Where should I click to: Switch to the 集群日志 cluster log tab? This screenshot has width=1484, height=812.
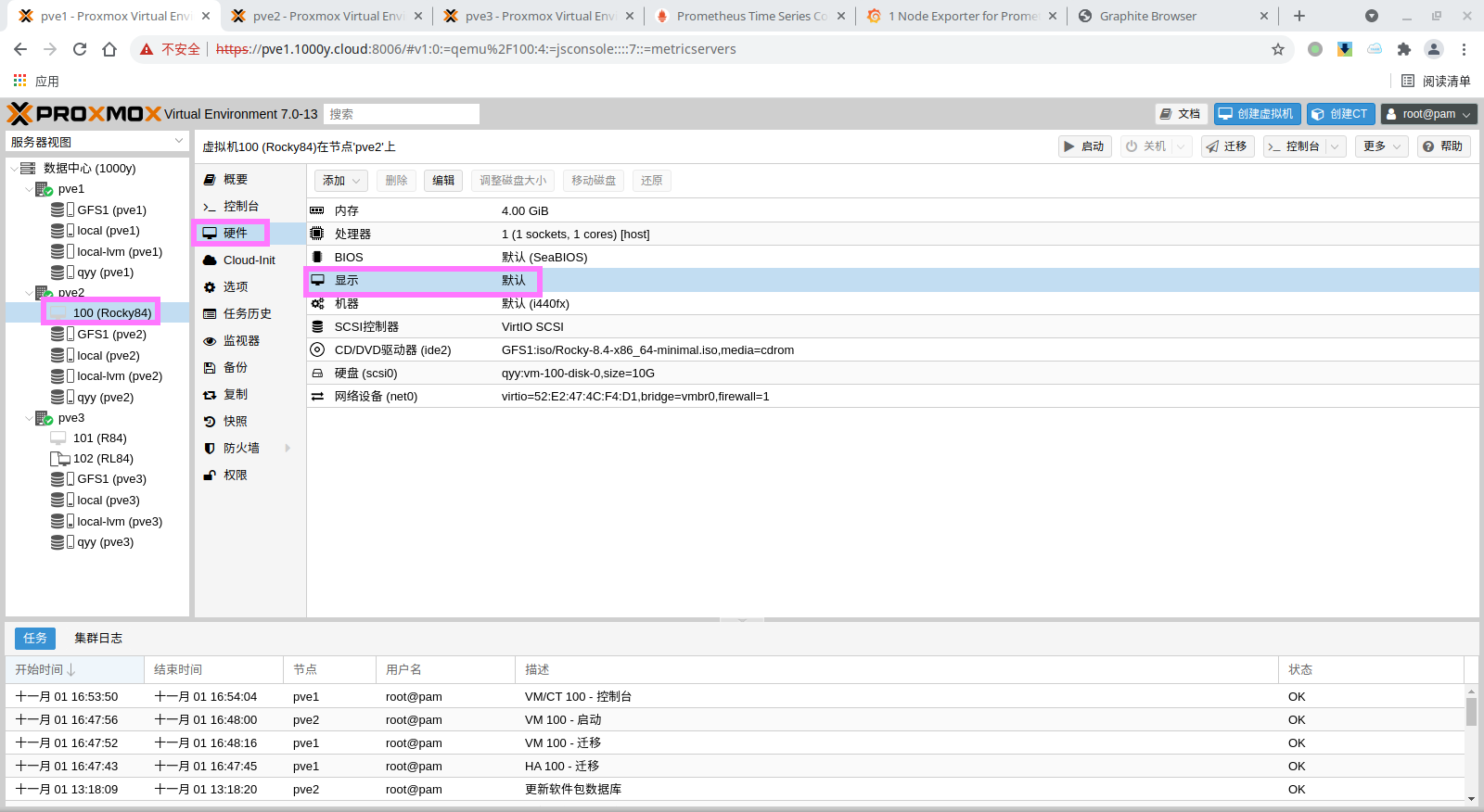(x=98, y=639)
